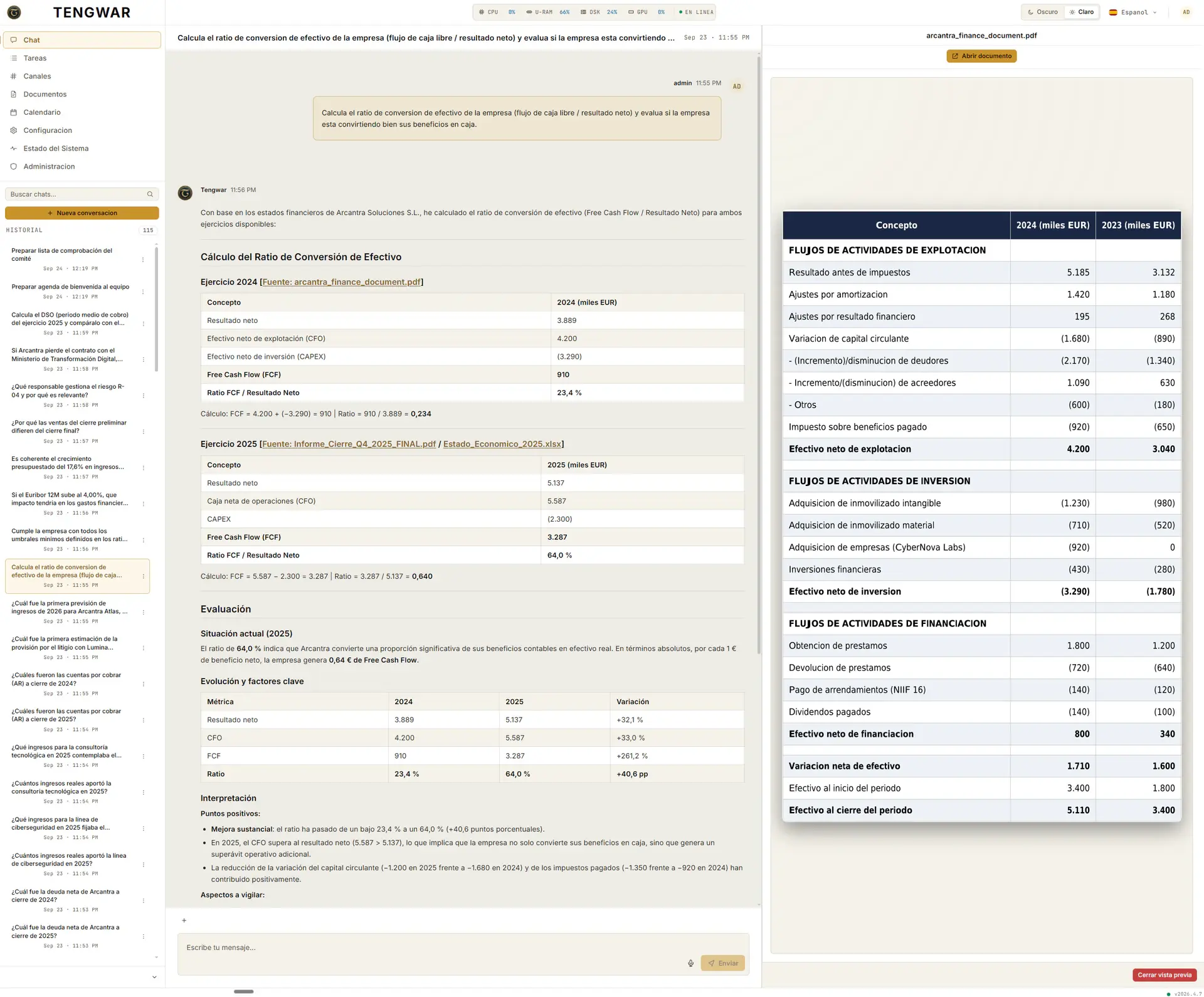Viewport: 1204px width, 997px height.
Task: Start a Nueva conversacion
Action: point(82,213)
